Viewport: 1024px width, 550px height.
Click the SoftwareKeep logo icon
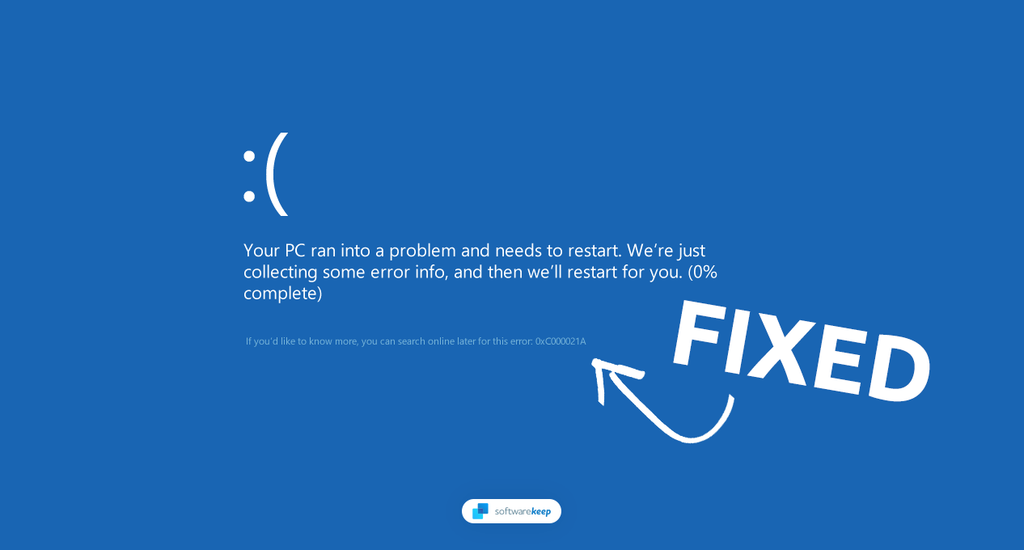[482, 511]
